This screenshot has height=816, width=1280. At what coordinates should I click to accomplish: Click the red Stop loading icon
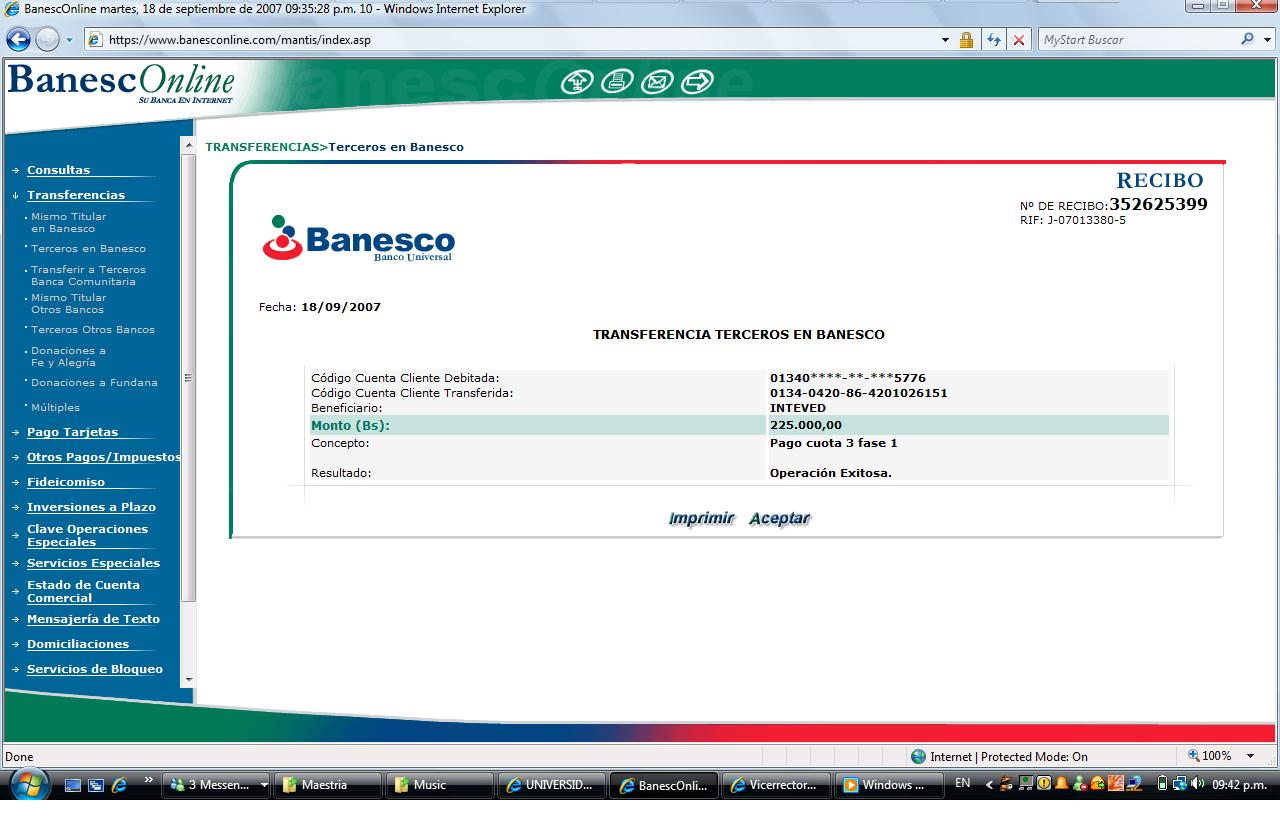(x=1018, y=40)
